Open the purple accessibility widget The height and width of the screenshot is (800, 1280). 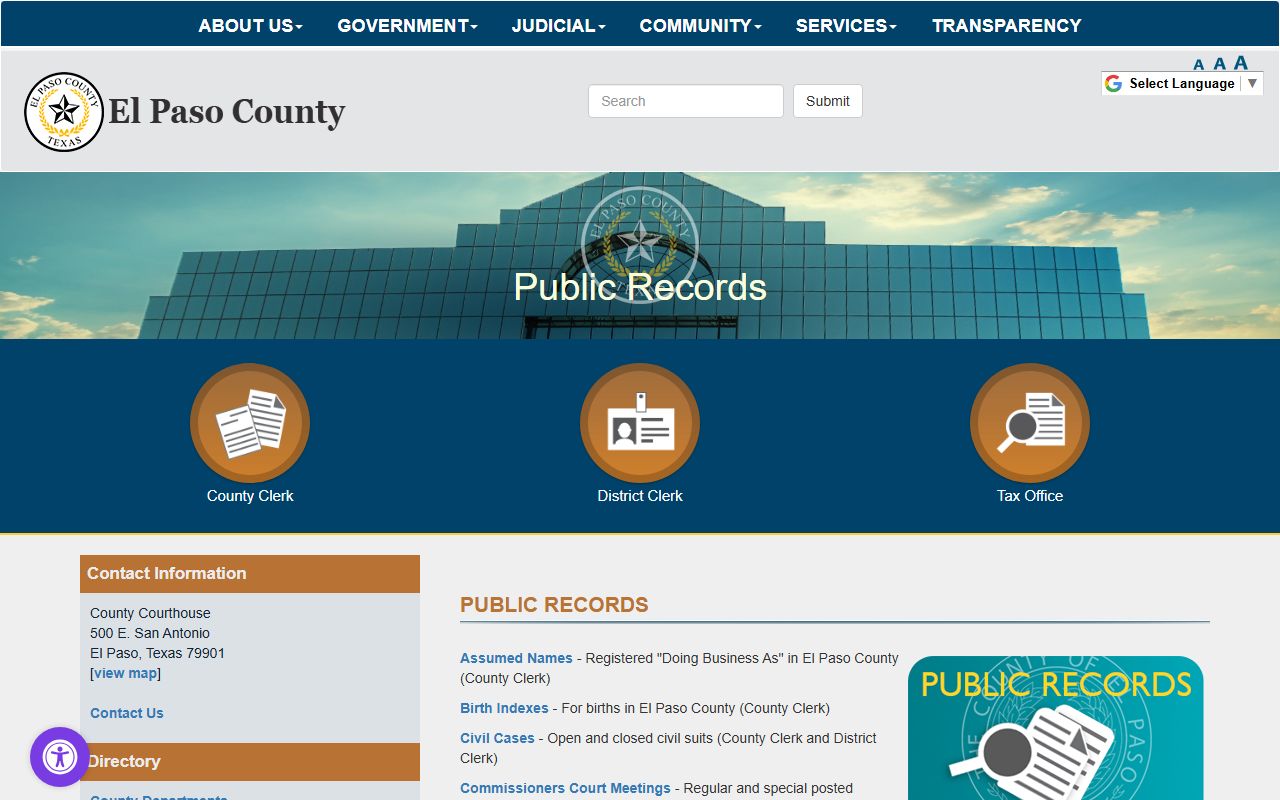pyautogui.click(x=60, y=757)
